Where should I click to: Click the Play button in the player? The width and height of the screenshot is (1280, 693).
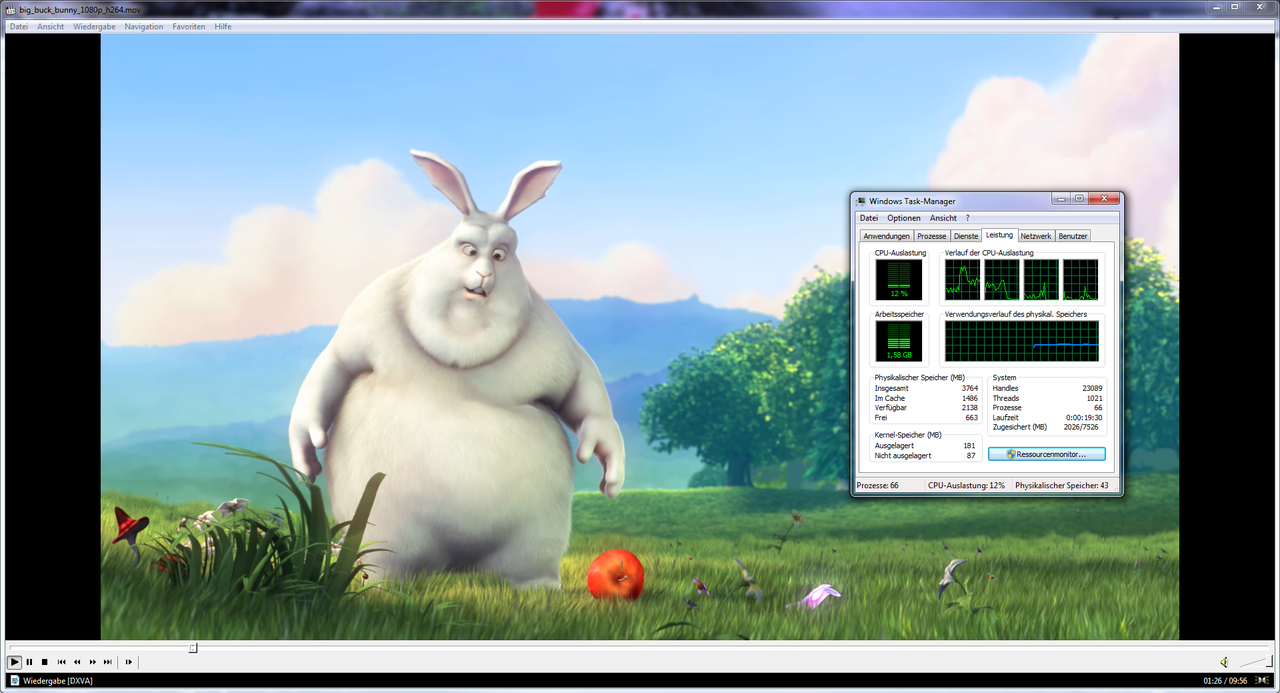point(14,662)
